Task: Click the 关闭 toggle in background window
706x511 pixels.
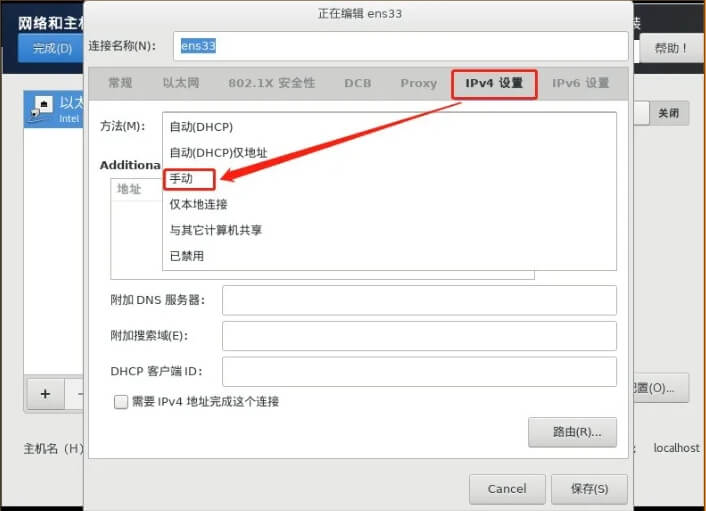Action: (669, 113)
